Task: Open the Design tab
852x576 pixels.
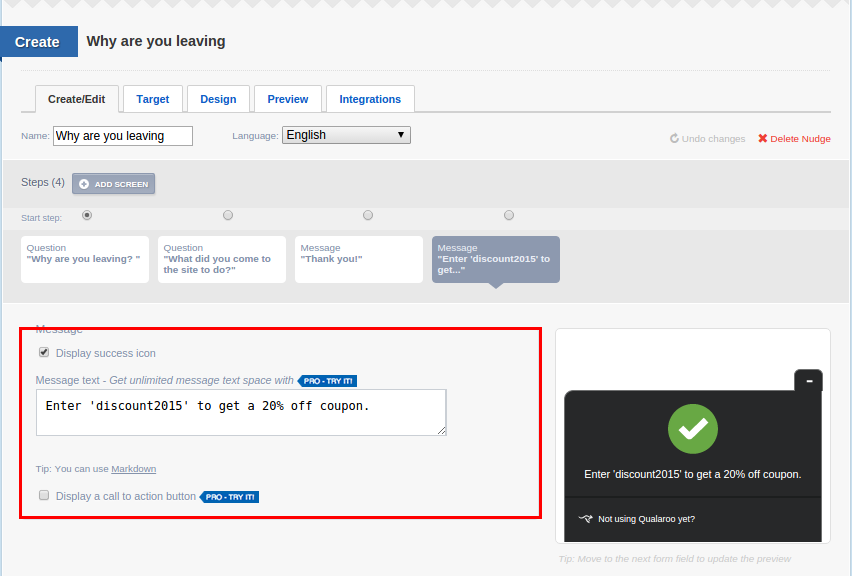Action: pyautogui.click(x=218, y=99)
